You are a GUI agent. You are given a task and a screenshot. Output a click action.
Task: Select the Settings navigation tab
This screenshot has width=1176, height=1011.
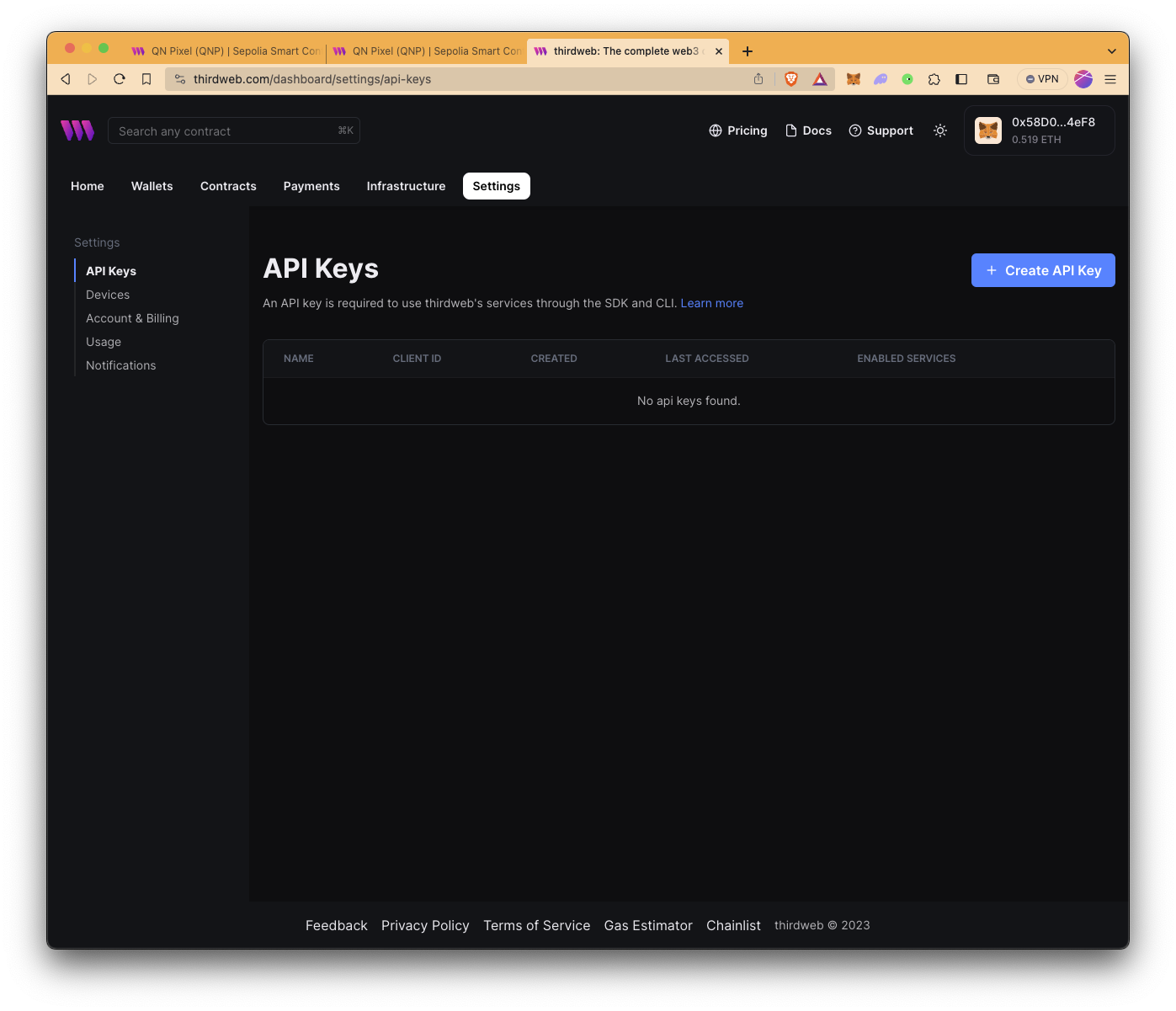coord(497,186)
